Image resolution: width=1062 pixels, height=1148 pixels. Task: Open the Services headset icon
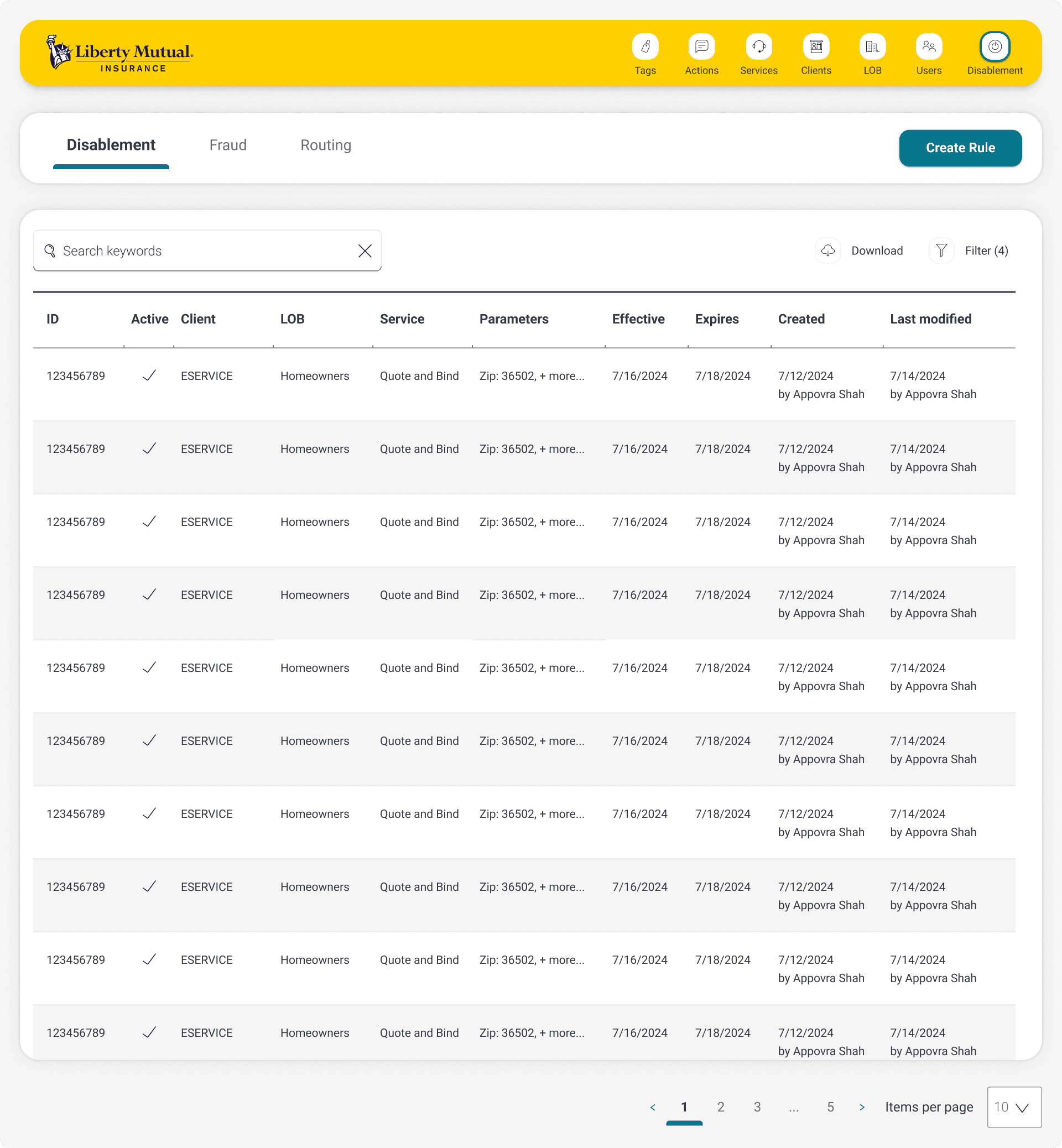coord(758,46)
